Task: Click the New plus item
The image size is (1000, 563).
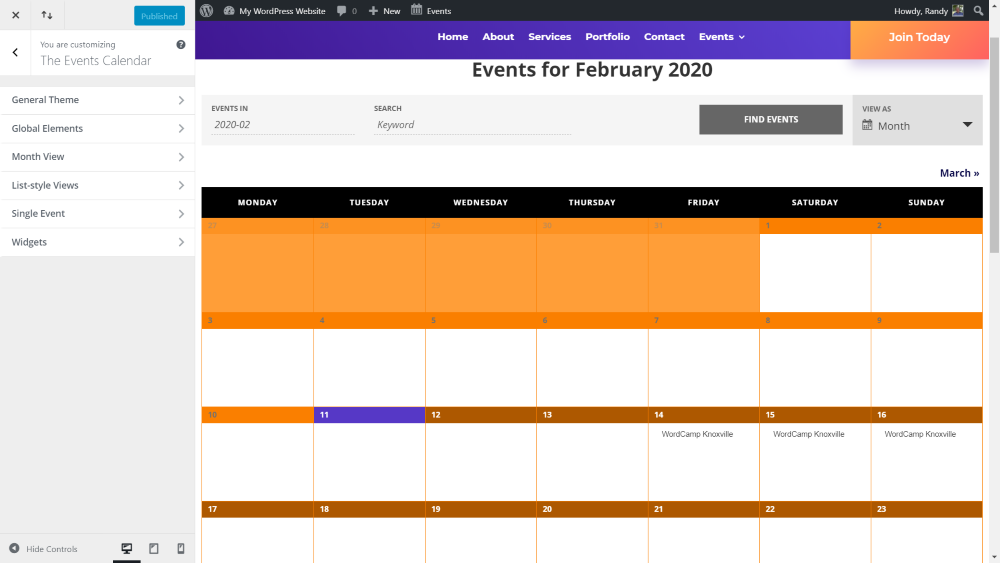Action: point(385,11)
